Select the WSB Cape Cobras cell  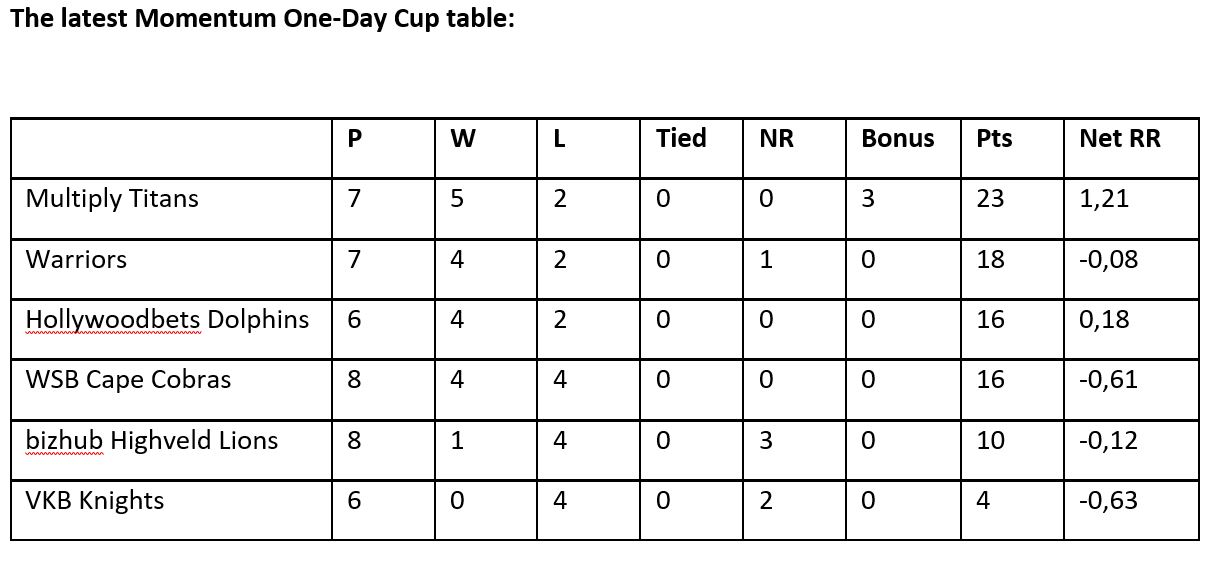pos(171,390)
